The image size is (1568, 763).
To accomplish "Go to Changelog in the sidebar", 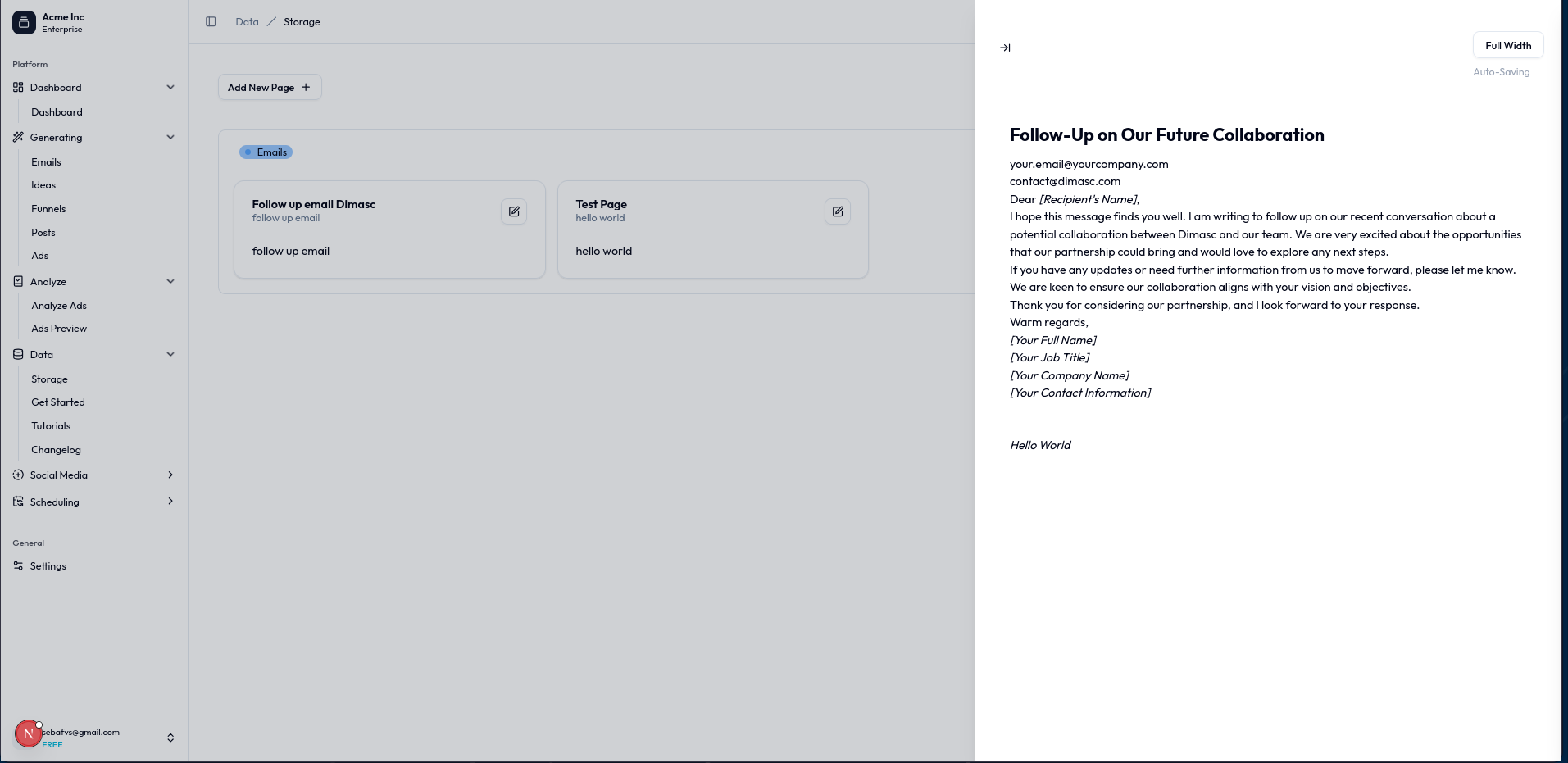I will [56, 450].
